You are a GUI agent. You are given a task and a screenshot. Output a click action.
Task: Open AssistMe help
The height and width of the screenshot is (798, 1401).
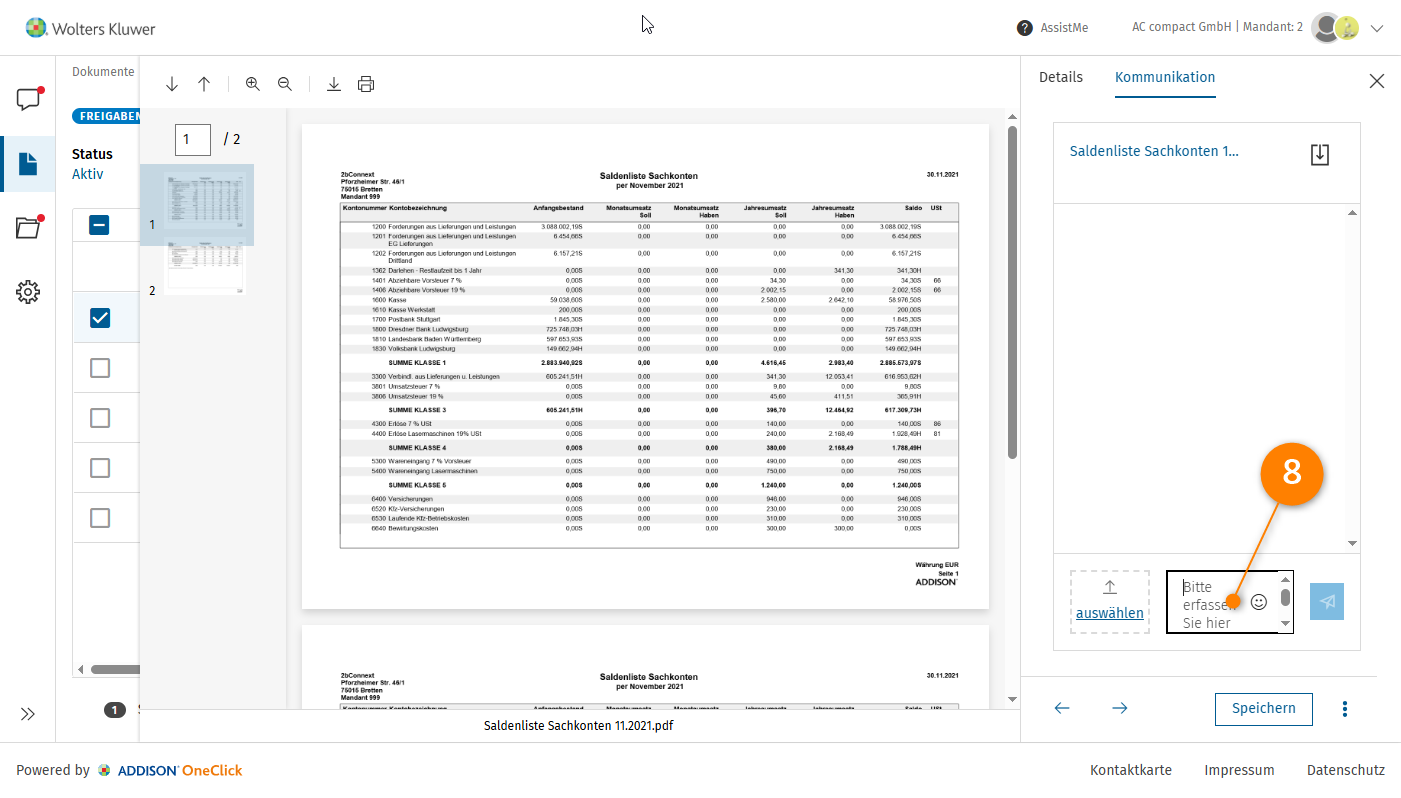click(x=1066, y=28)
